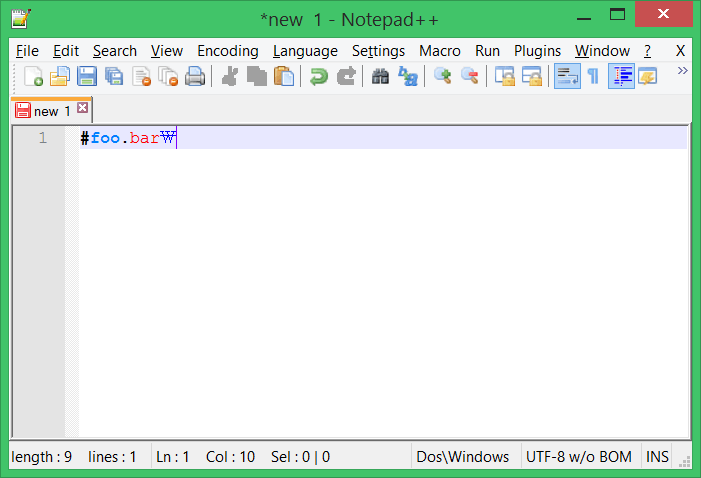
Task: Click the Replace toolbar icon
Action: point(407,76)
